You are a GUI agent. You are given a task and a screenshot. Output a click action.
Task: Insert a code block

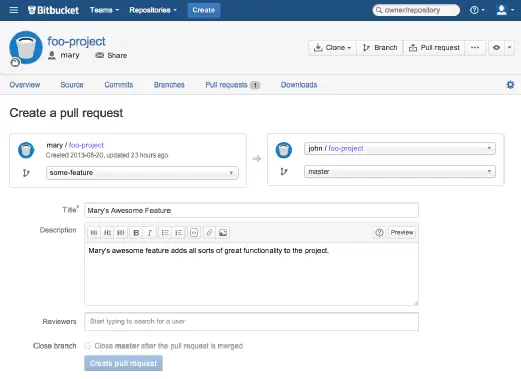pyautogui.click(x=194, y=233)
